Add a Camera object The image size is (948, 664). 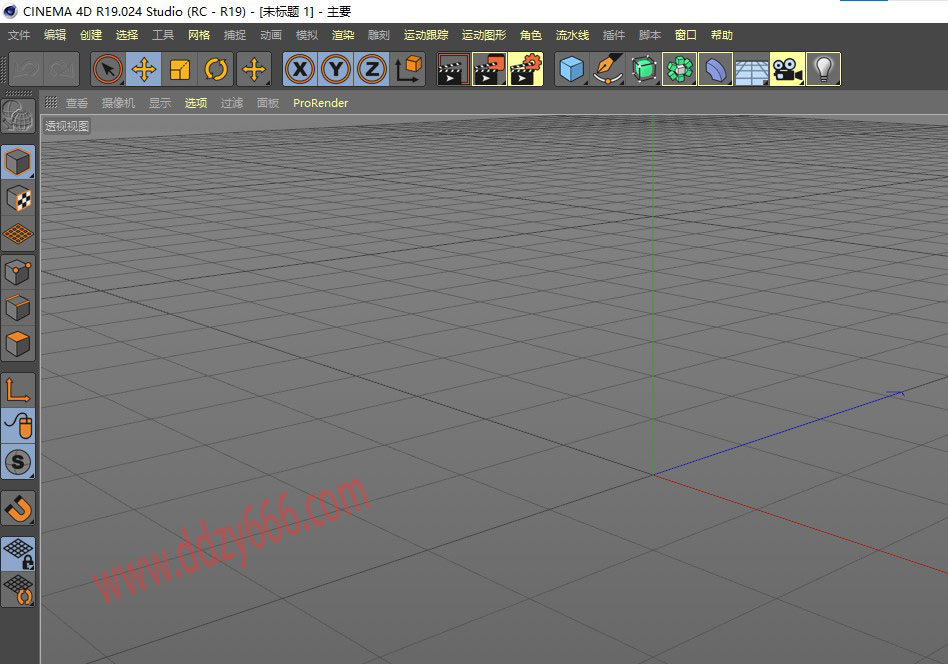tap(787, 69)
